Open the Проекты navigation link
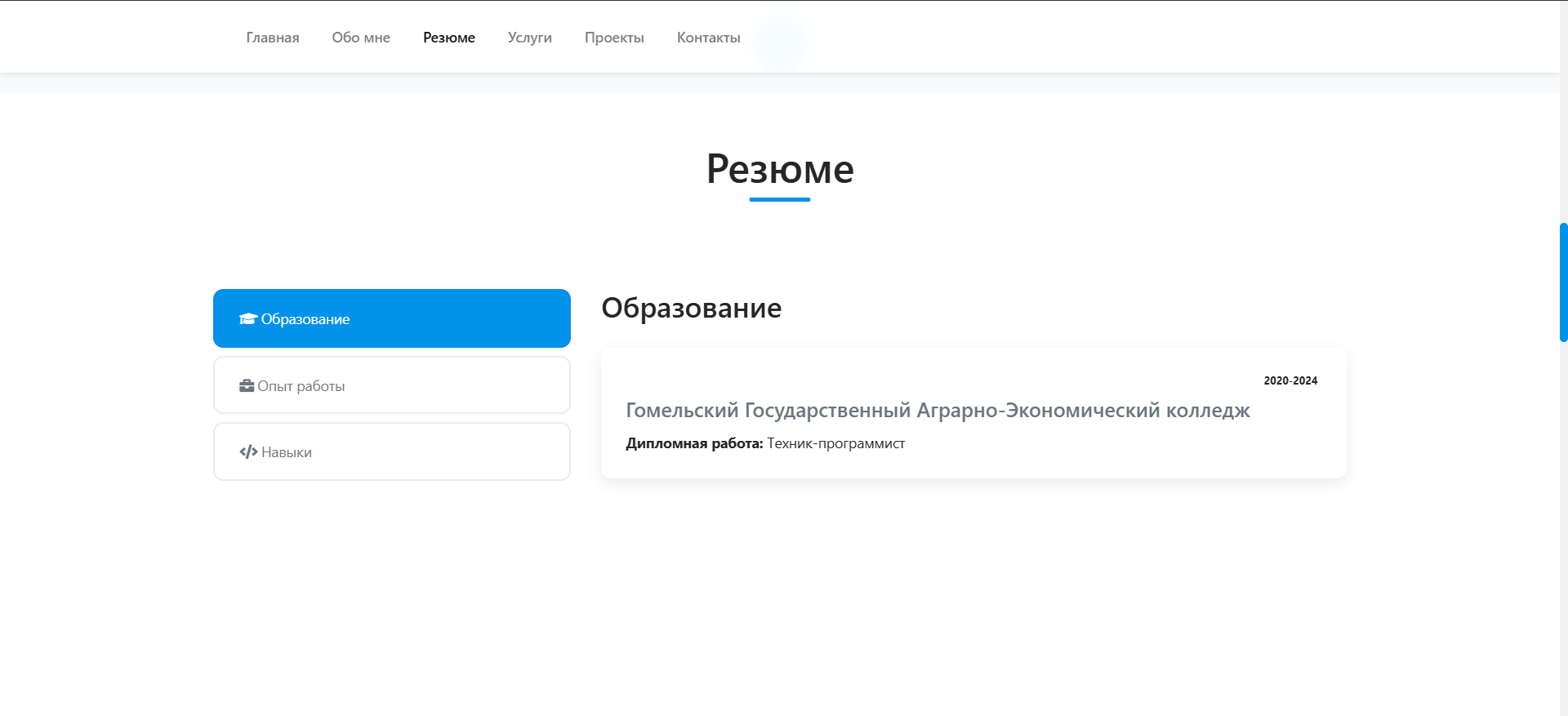Screen dimensions: 1568x716 [614, 38]
